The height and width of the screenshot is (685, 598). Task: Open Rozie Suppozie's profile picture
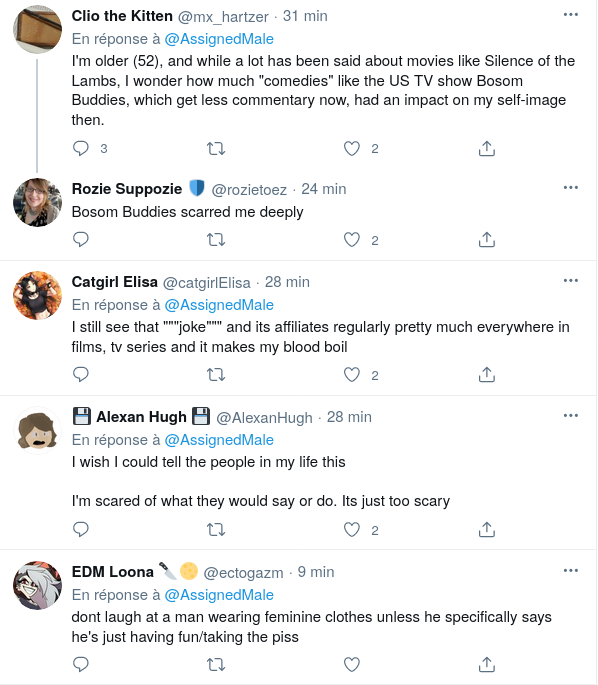(x=38, y=202)
